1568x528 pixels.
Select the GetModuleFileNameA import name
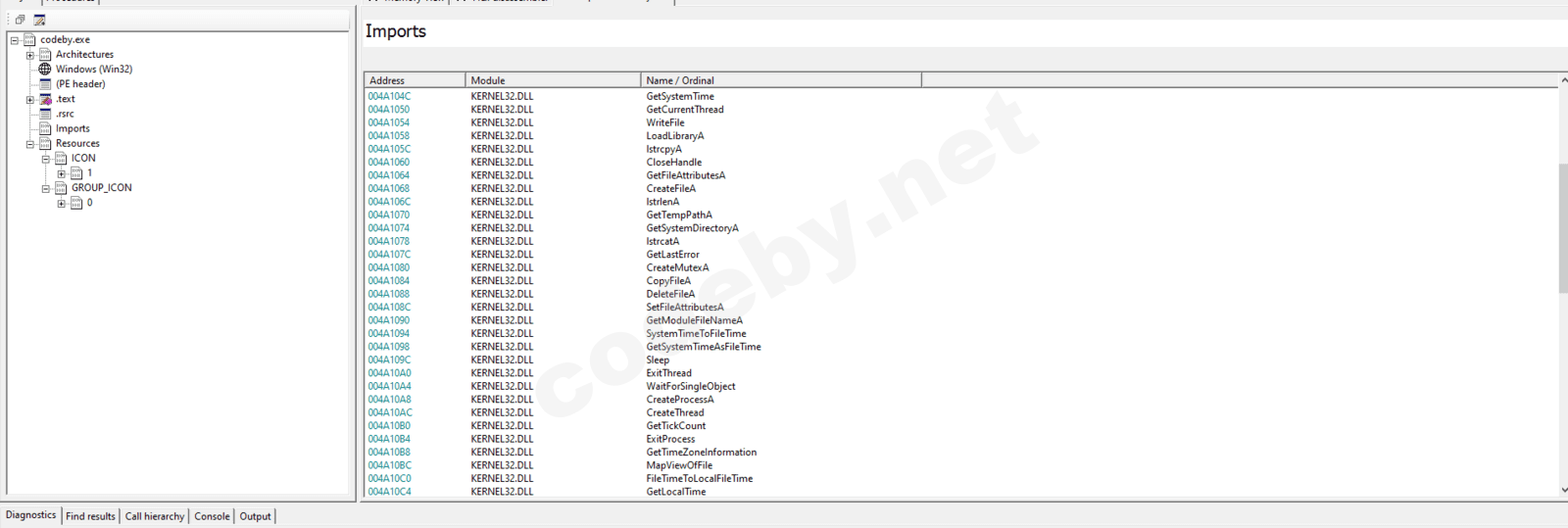tap(695, 320)
